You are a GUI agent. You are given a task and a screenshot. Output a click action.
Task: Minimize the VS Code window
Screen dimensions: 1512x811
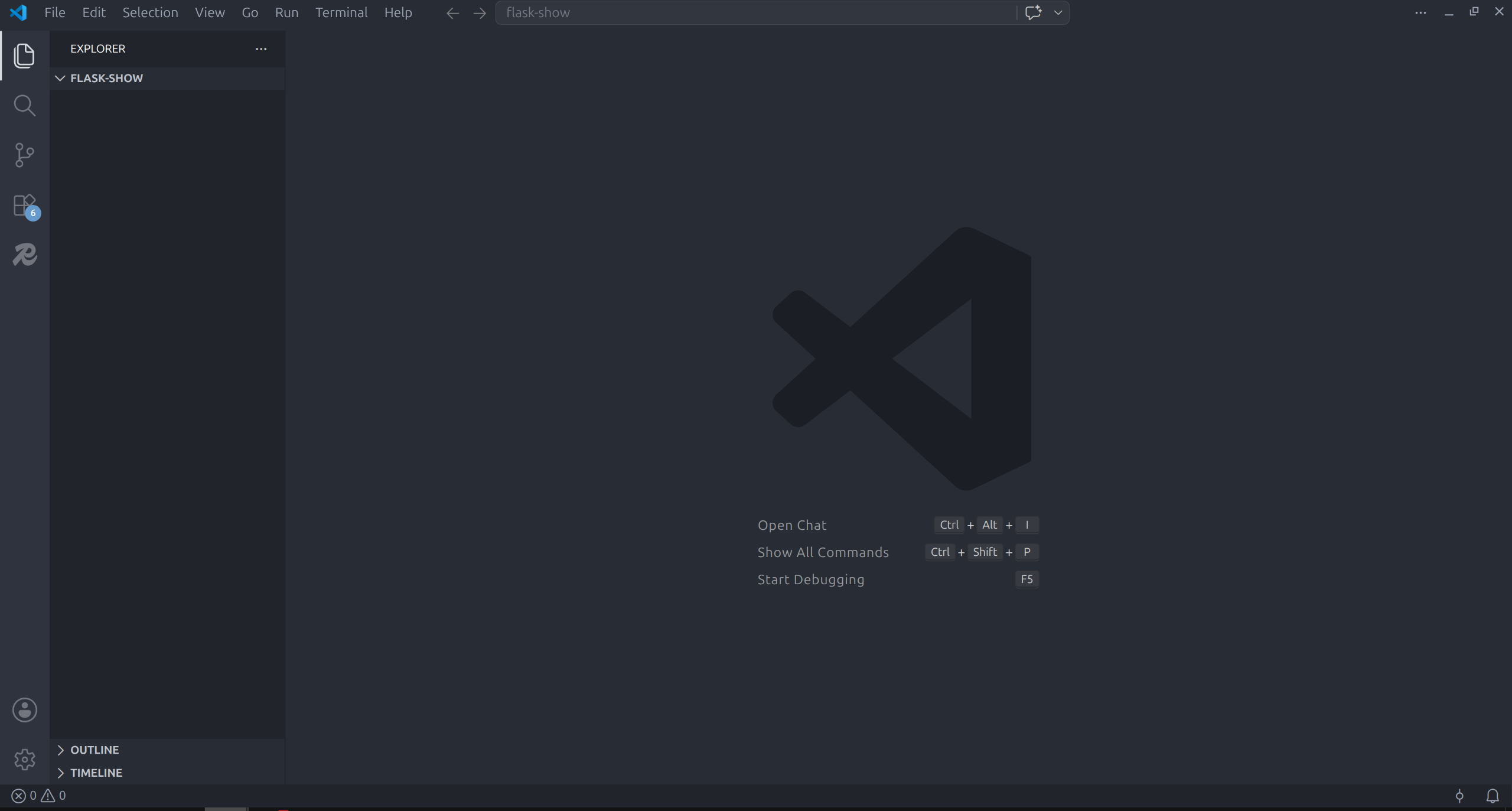[1448, 12]
